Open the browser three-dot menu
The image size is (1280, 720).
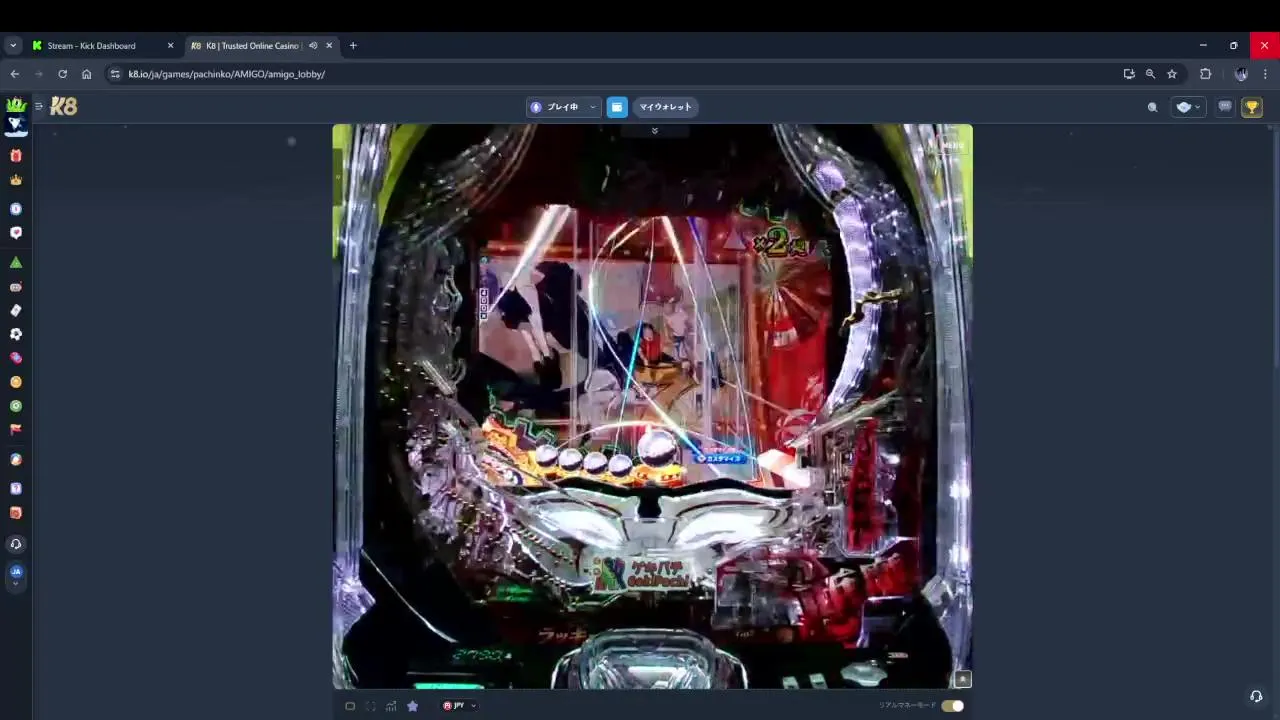point(1265,74)
